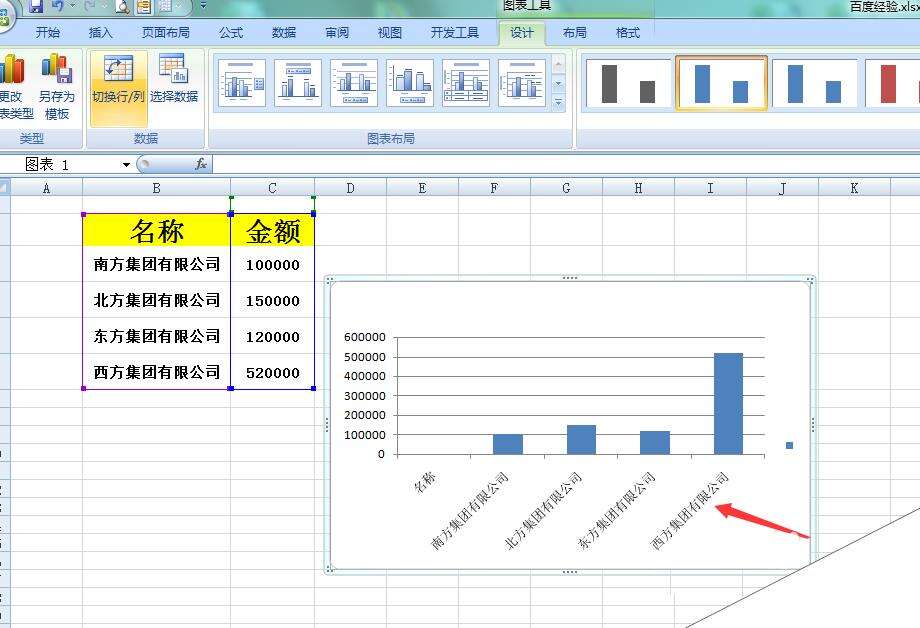Screen dimensions: 920x628
Task: Click the 600000 axis label in chart
Action: [365, 337]
